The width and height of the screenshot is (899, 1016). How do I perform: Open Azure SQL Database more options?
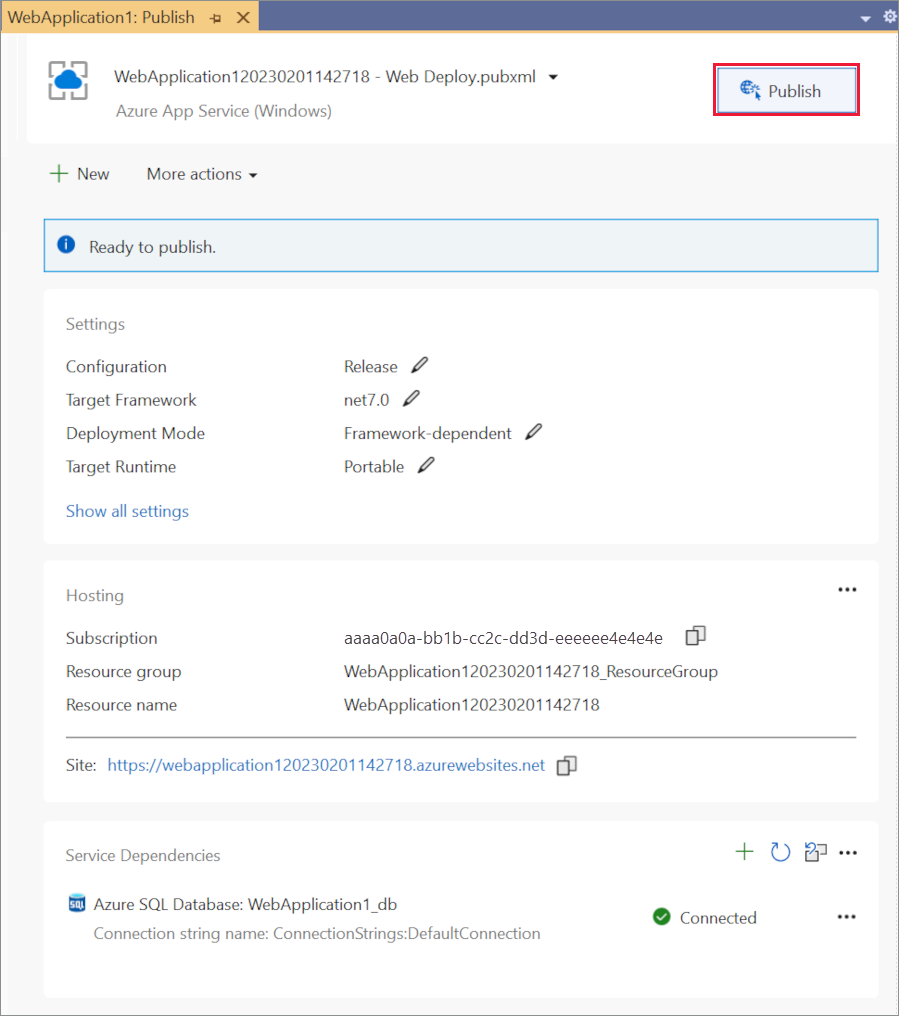847,917
